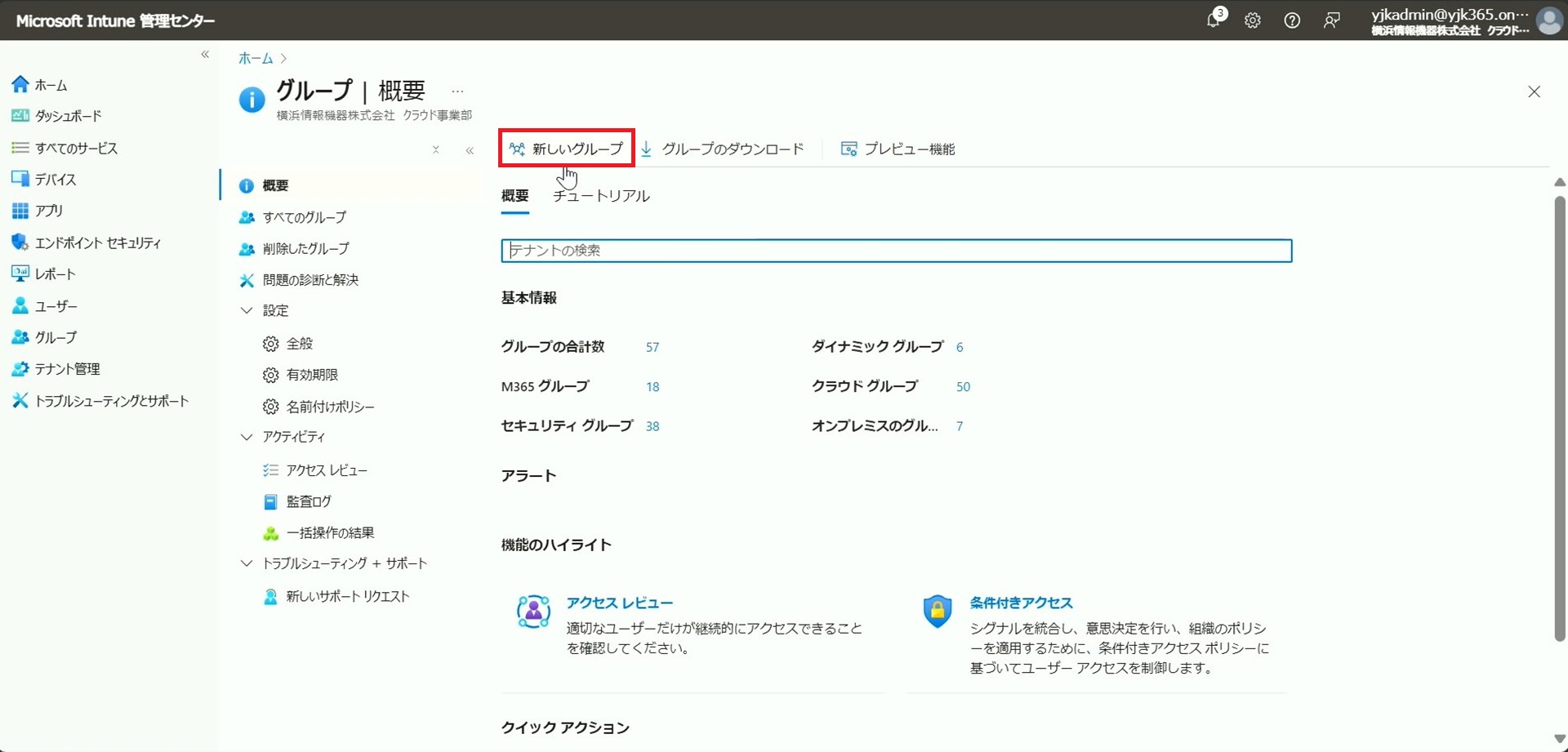Select すべてのグループ in the groups menu
Screen dimensions: 1568x752
click(304, 217)
